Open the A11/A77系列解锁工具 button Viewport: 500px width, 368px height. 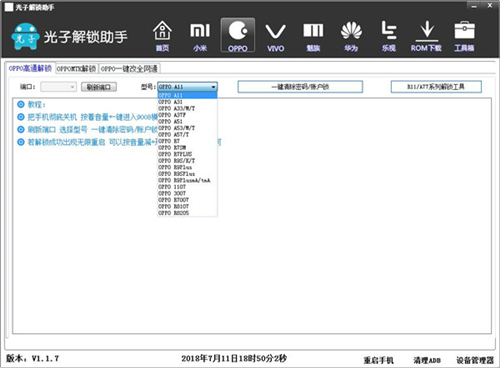click(436, 87)
